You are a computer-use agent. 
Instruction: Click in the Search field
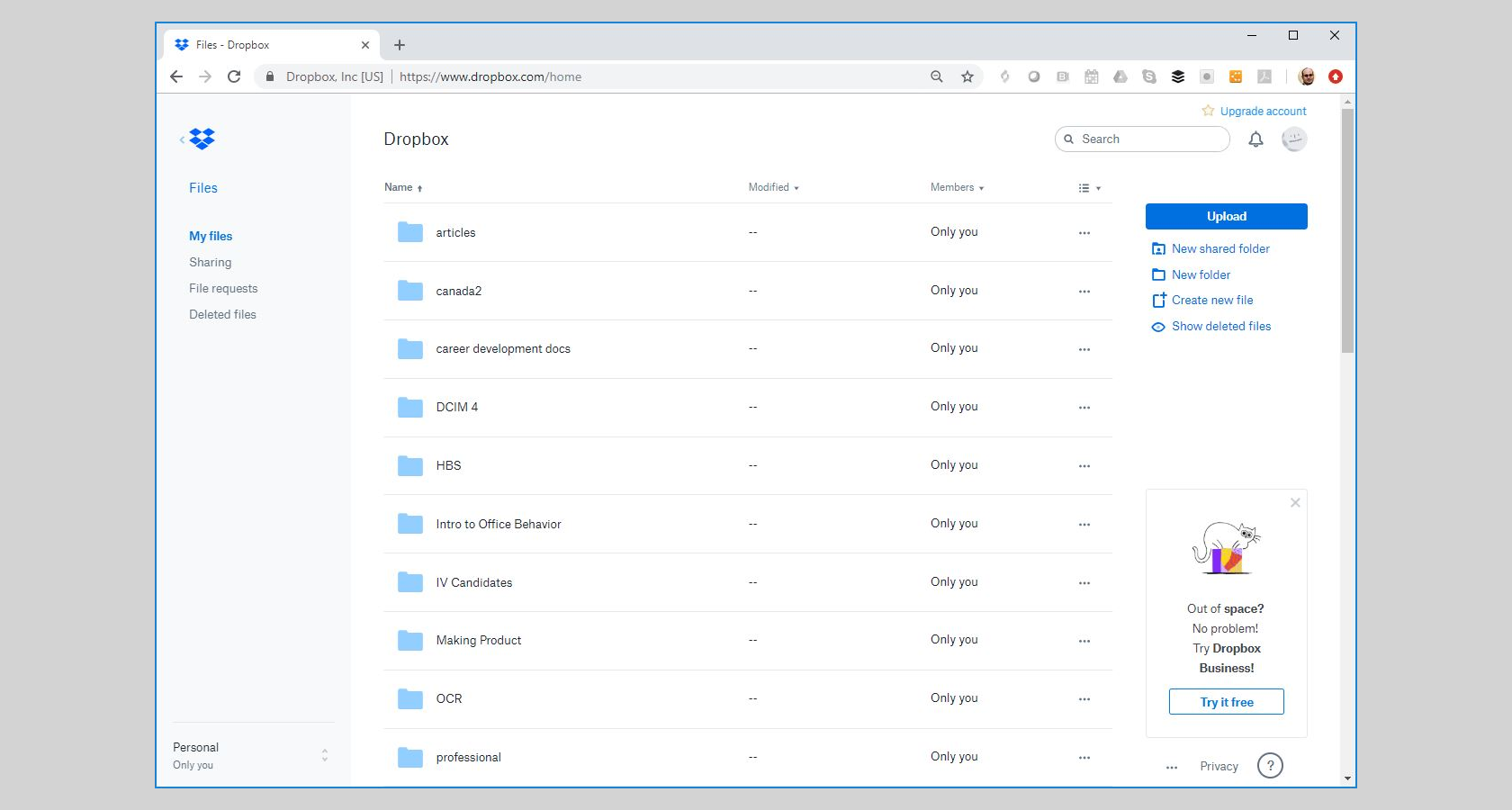(1142, 139)
